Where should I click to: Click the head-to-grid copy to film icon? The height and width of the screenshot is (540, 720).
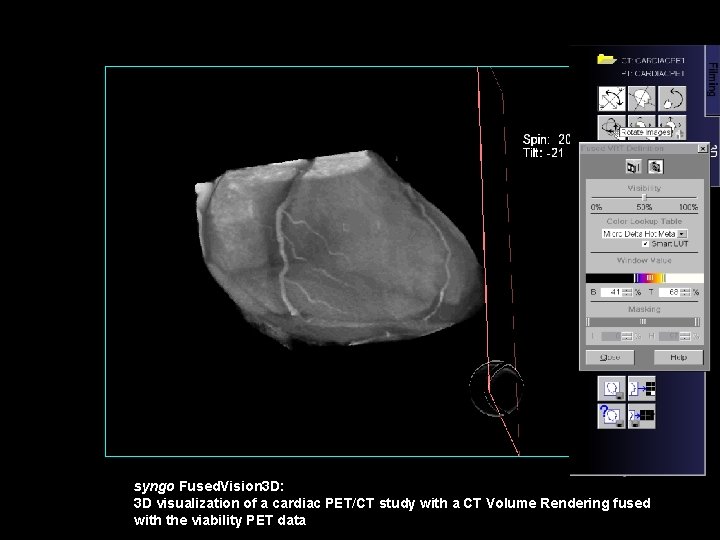coord(641,389)
